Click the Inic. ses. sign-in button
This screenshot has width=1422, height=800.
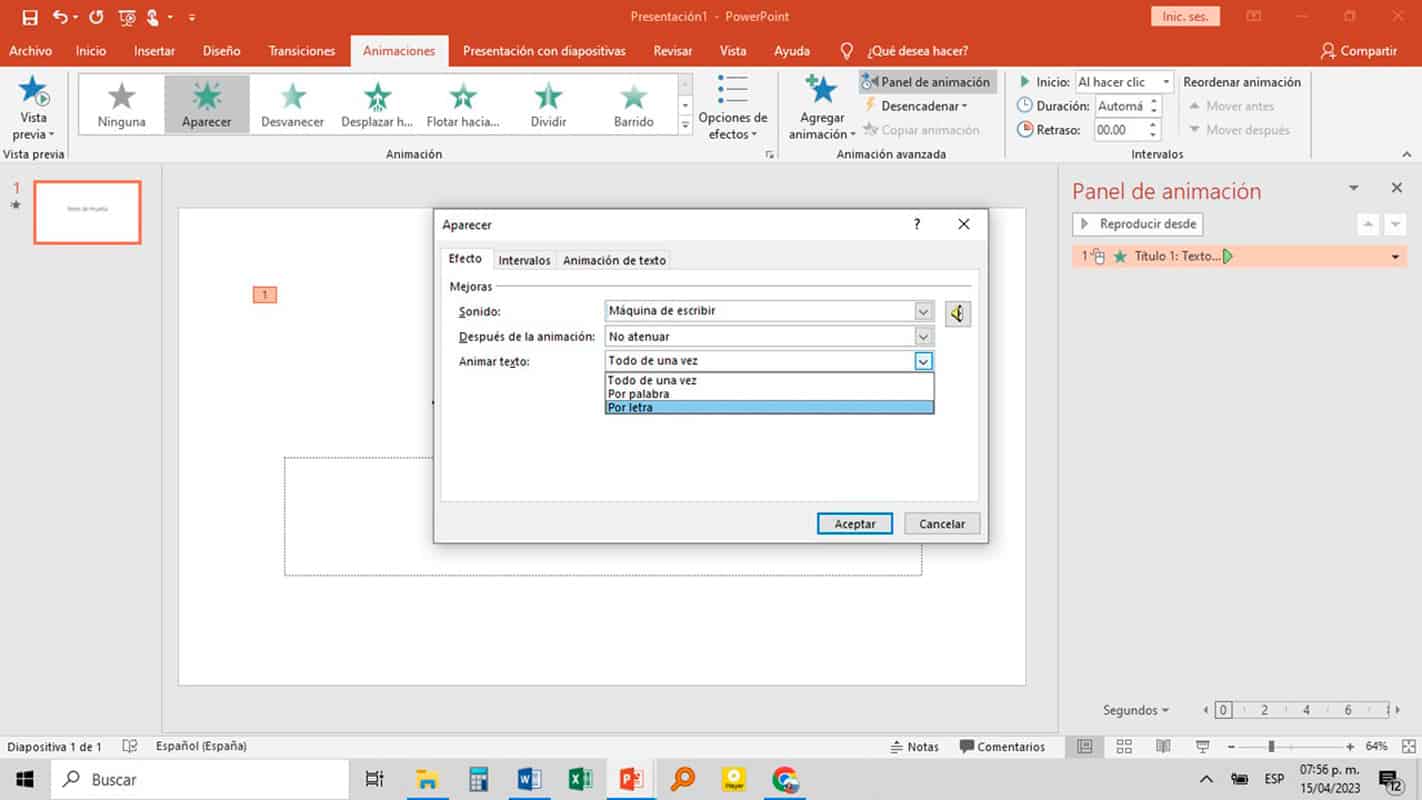(x=1185, y=17)
